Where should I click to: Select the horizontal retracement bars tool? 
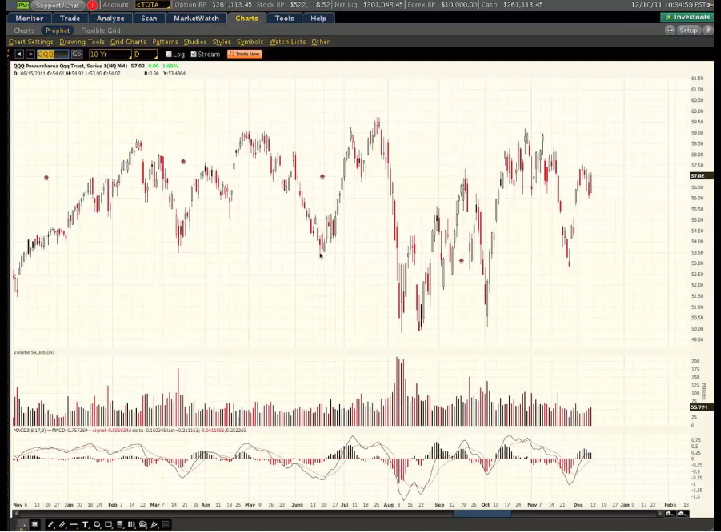120,524
